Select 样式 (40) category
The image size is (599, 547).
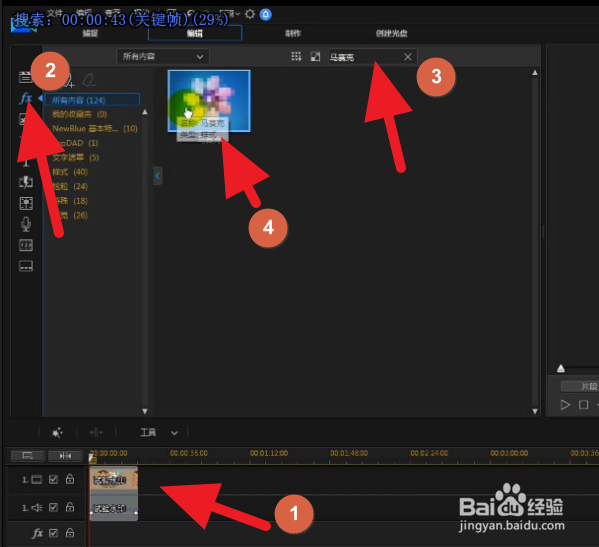click(x=70, y=172)
